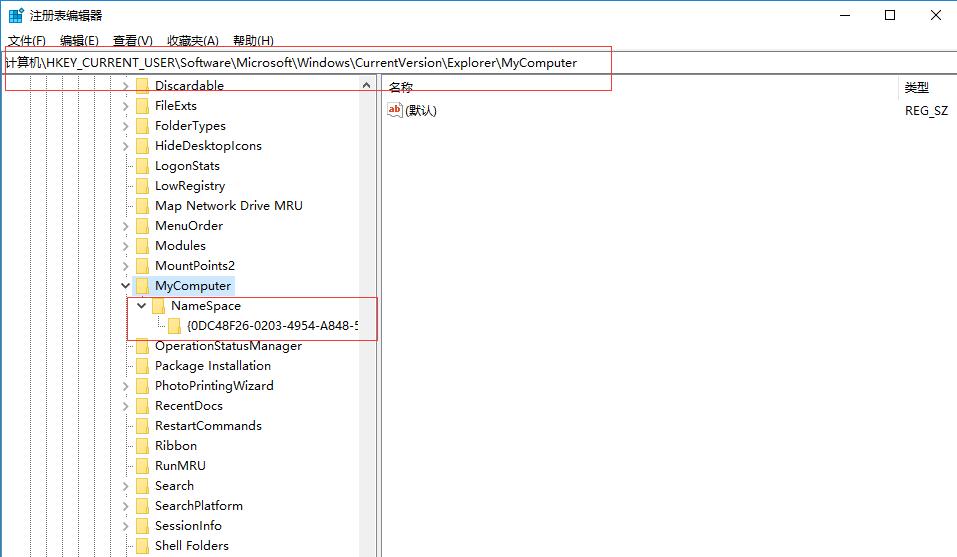Expand the FolderTypes key

[126, 126]
